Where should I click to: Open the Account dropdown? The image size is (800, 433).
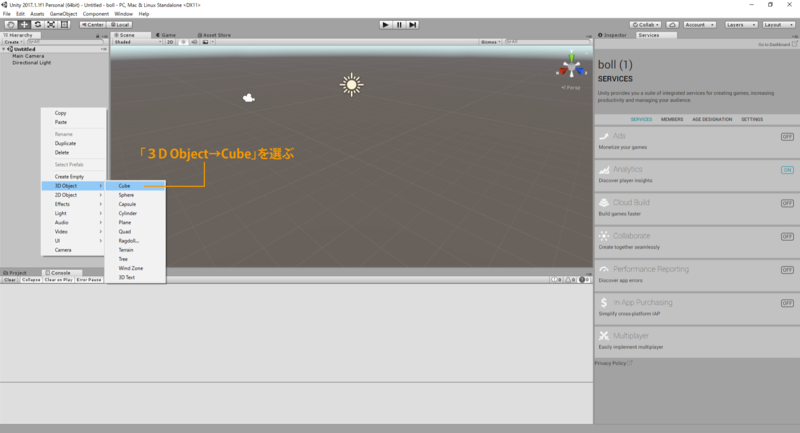pyautogui.click(x=699, y=24)
